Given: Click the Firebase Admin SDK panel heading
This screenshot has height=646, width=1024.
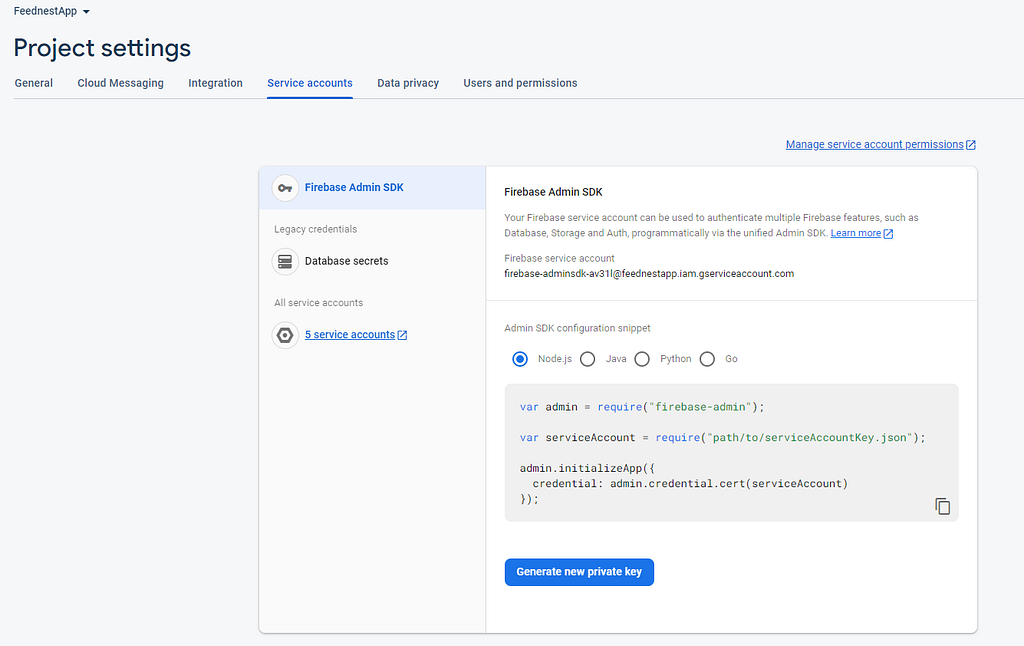Looking at the screenshot, I should [553, 192].
